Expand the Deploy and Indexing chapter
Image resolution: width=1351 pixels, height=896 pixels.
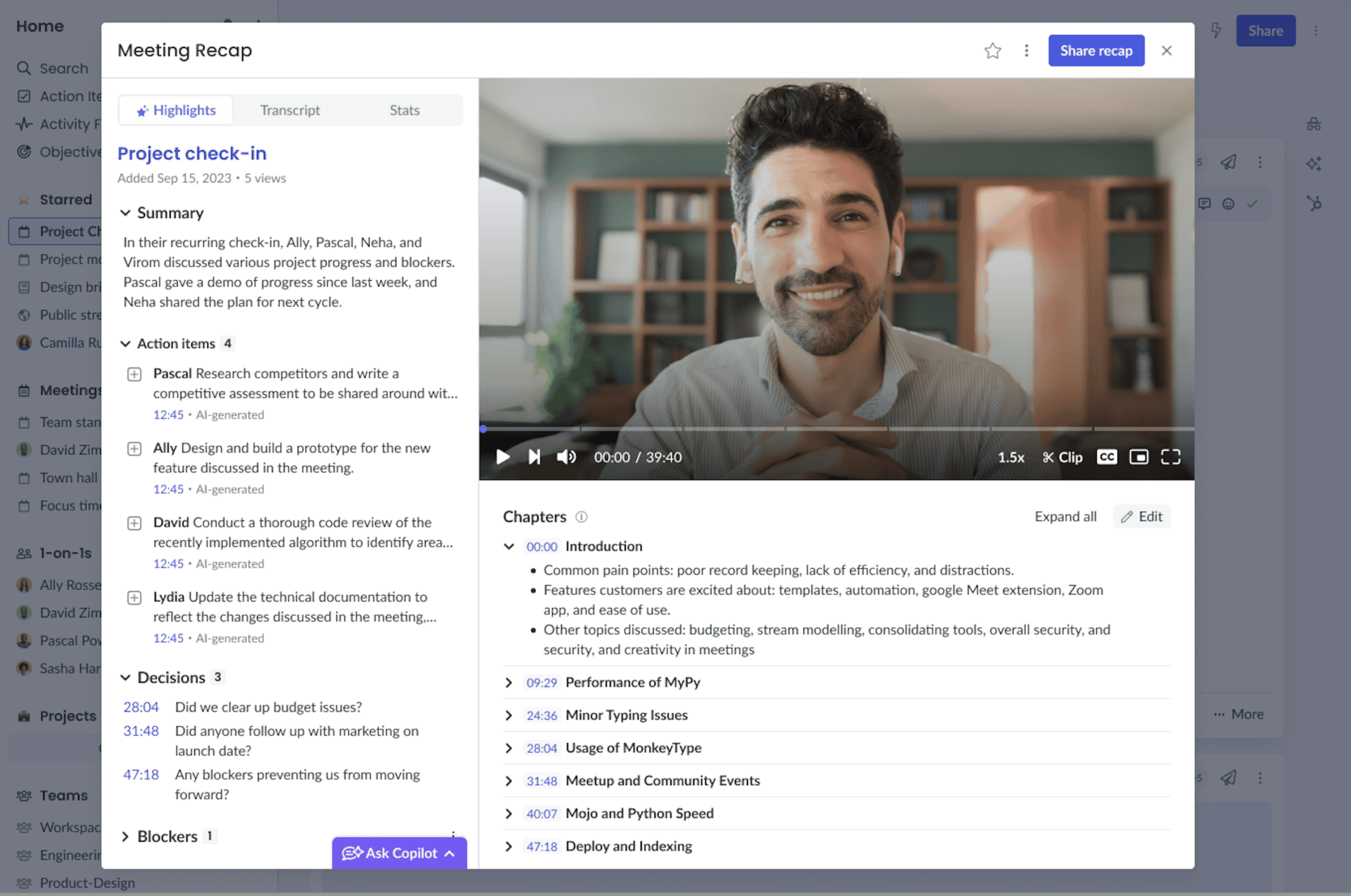[509, 847]
